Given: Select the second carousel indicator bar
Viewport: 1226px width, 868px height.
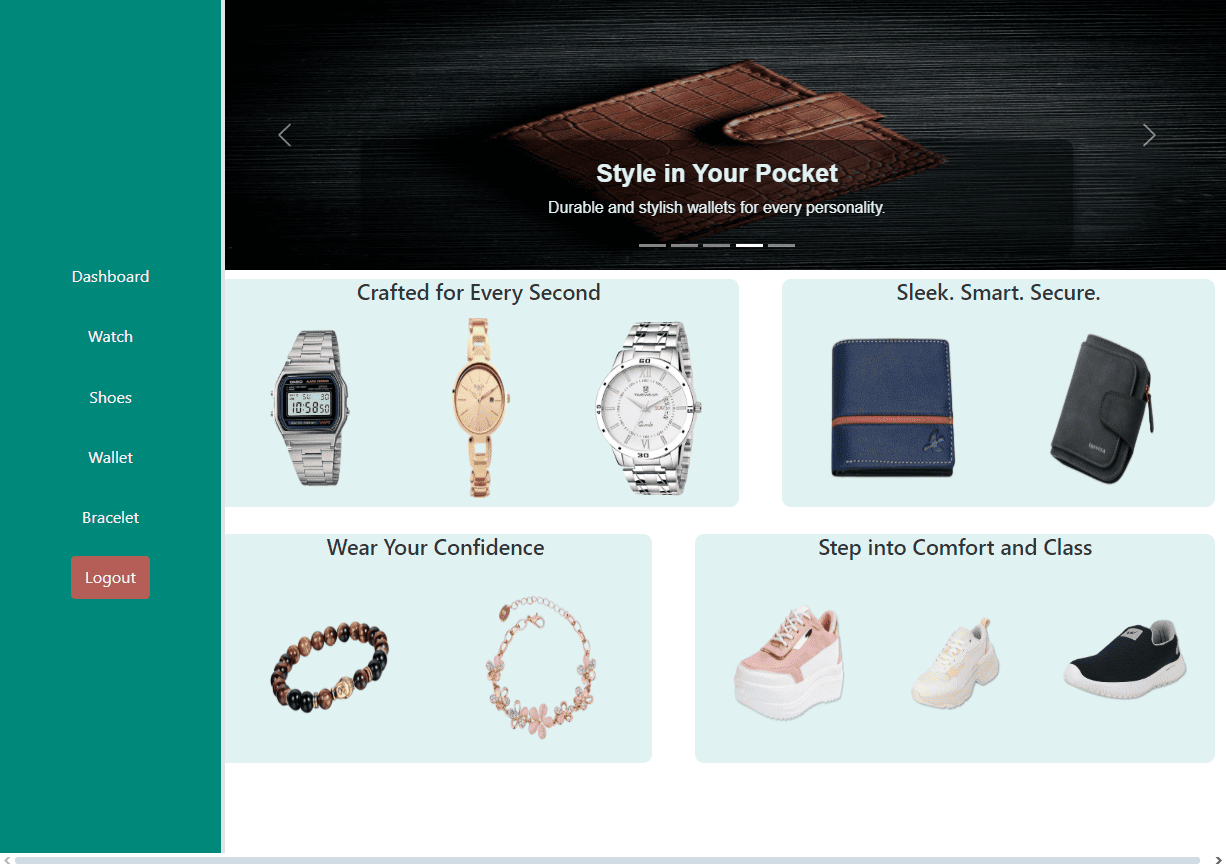Looking at the screenshot, I should [684, 245].
